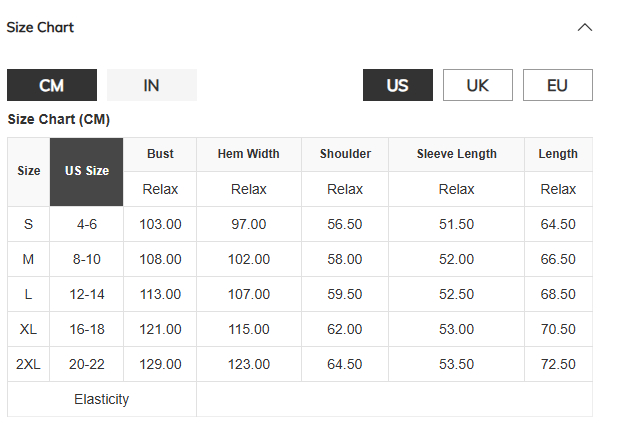Click the Length column header

pos(558,154)
